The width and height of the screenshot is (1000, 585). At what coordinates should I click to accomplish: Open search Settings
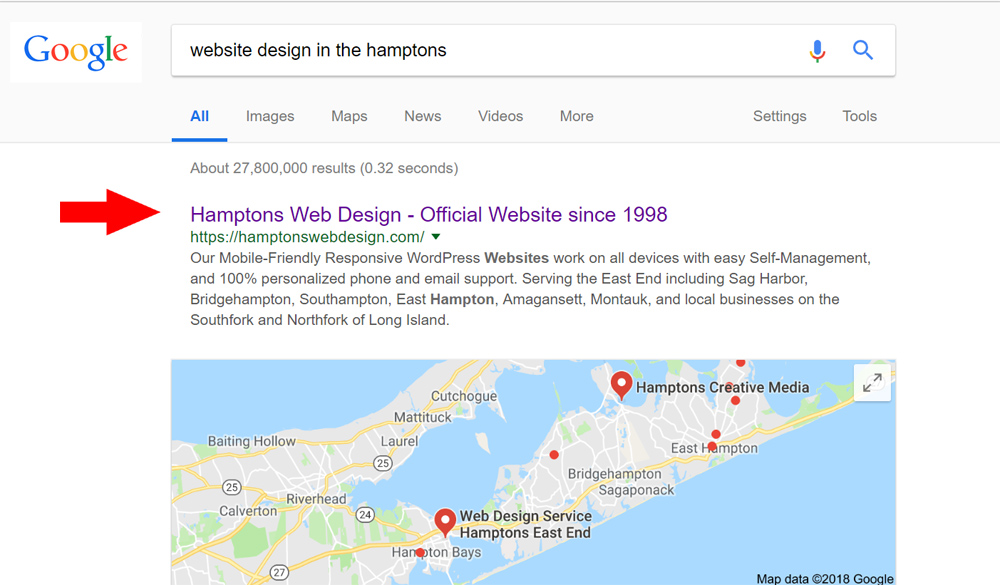(x=779, y=116)
